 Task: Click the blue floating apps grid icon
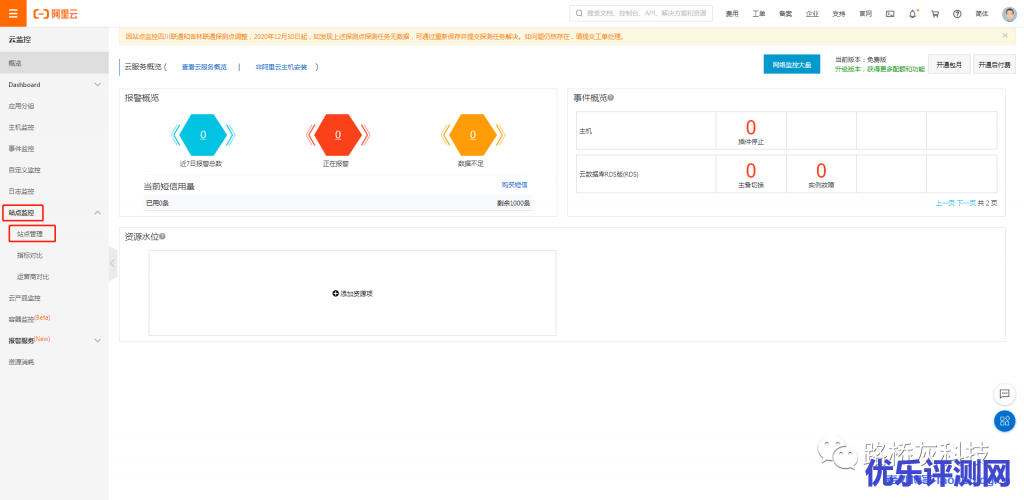1004,421
